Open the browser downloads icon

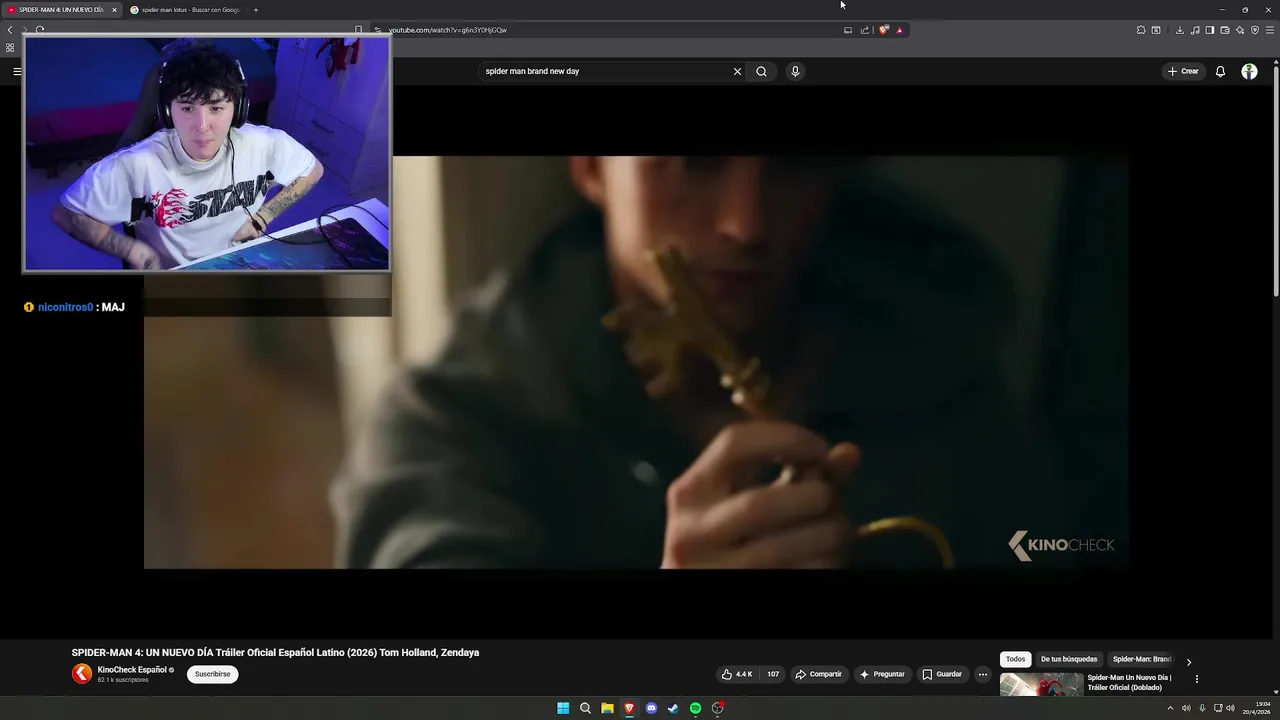1180,30
